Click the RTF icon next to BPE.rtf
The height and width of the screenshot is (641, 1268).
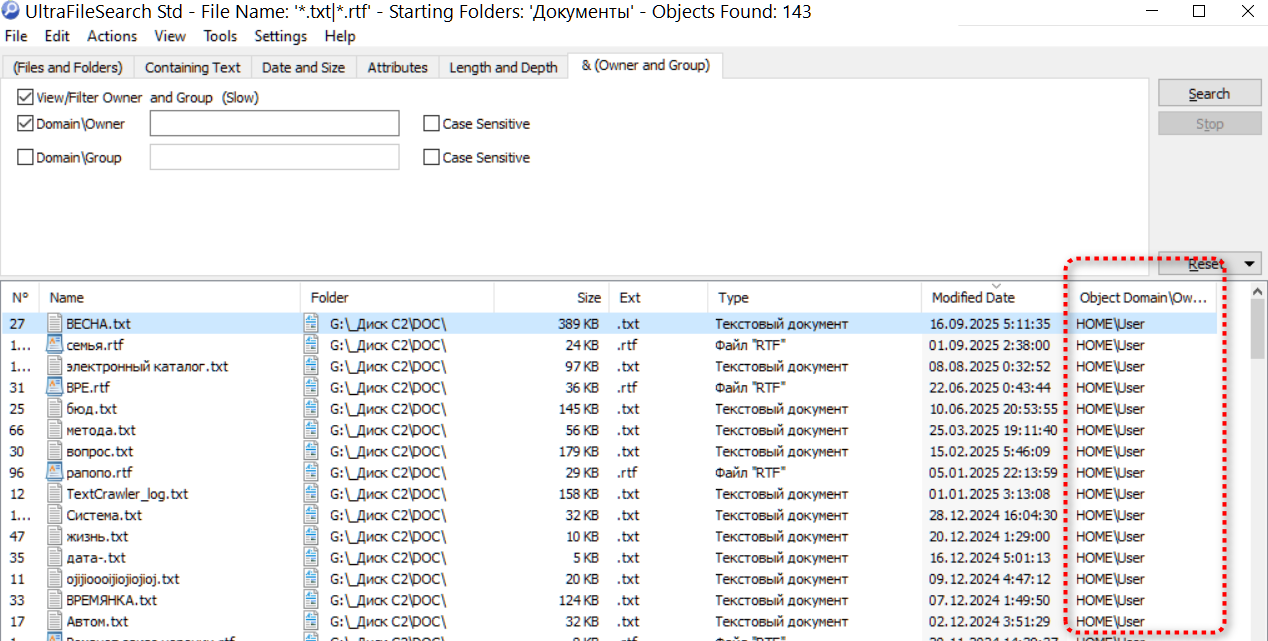[x=55, y=388]
